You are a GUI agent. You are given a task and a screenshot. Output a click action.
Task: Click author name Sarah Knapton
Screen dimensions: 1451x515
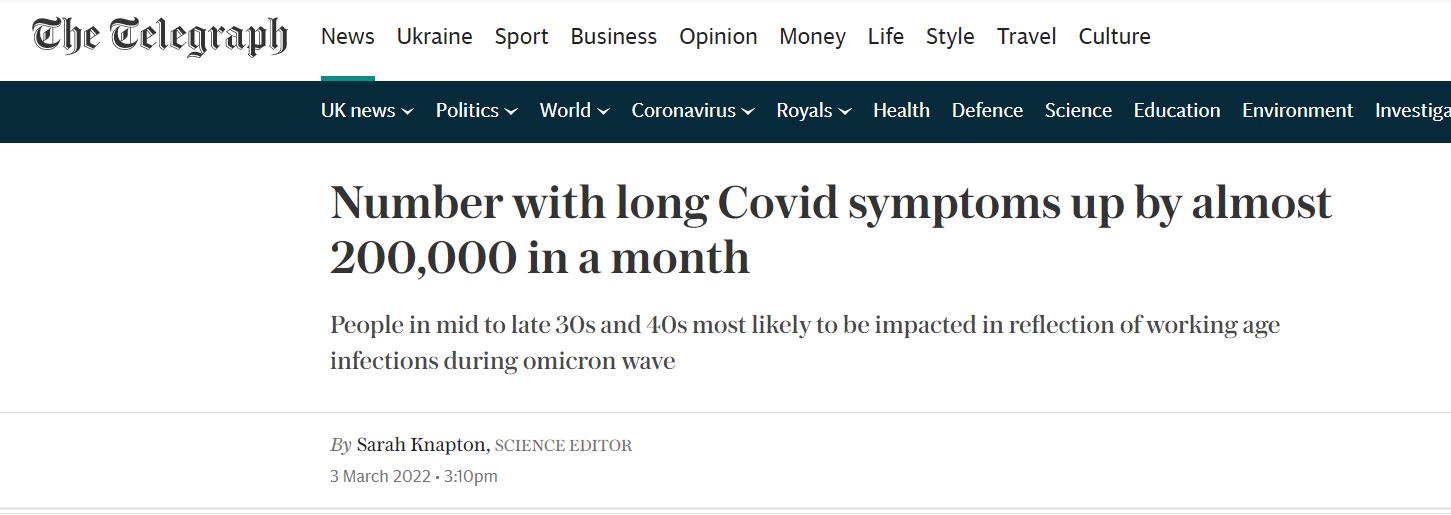421,445
